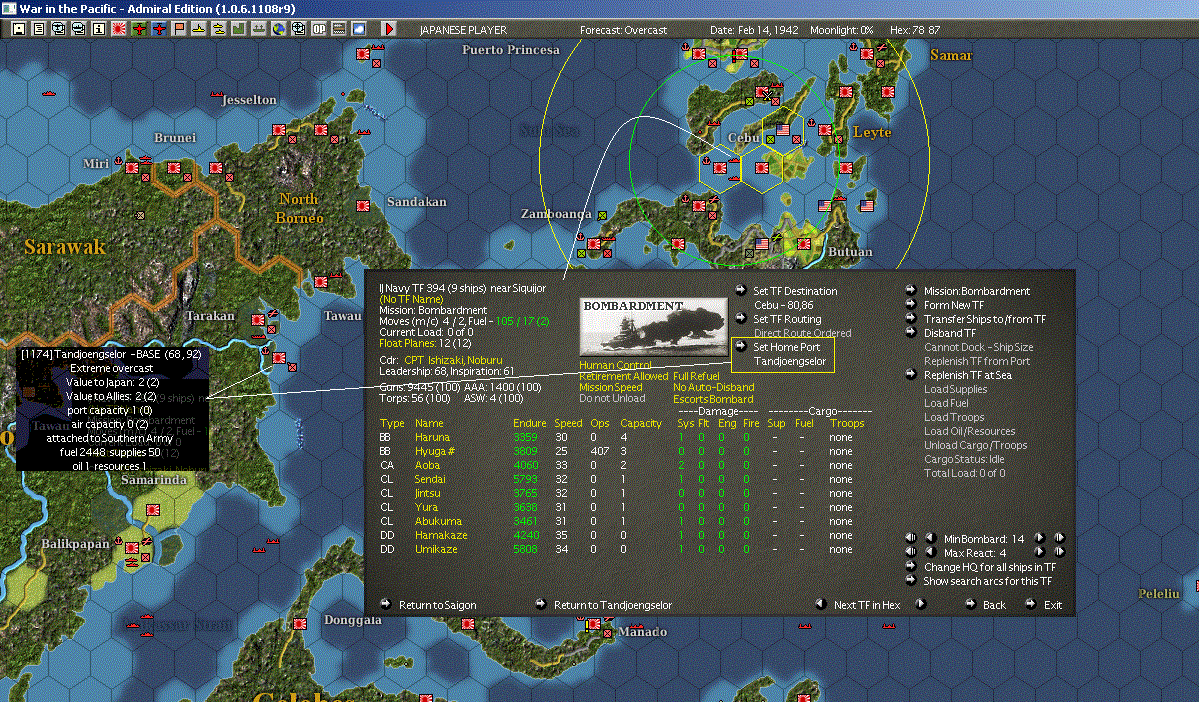Go to next TF in hex arrow
The width and height of the screenshot is (1199, 702).
coord(921,604)
